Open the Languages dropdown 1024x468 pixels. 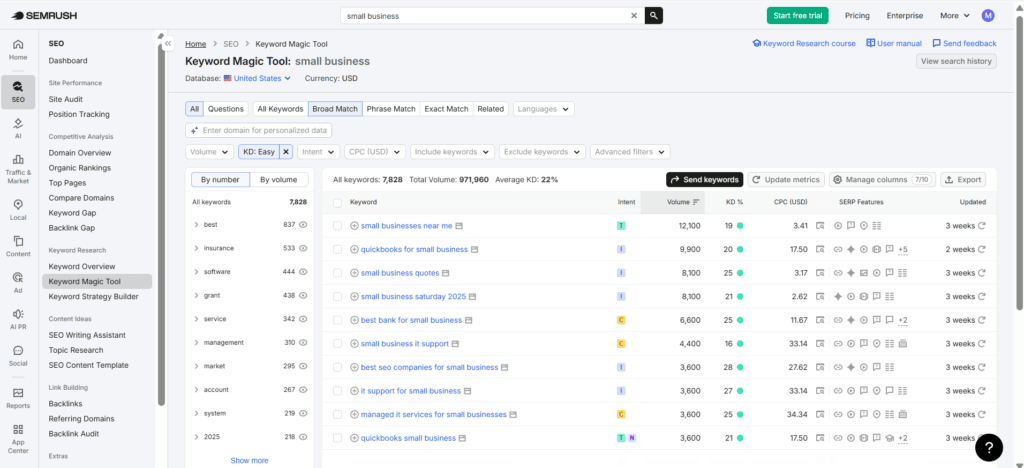point(543,109)
